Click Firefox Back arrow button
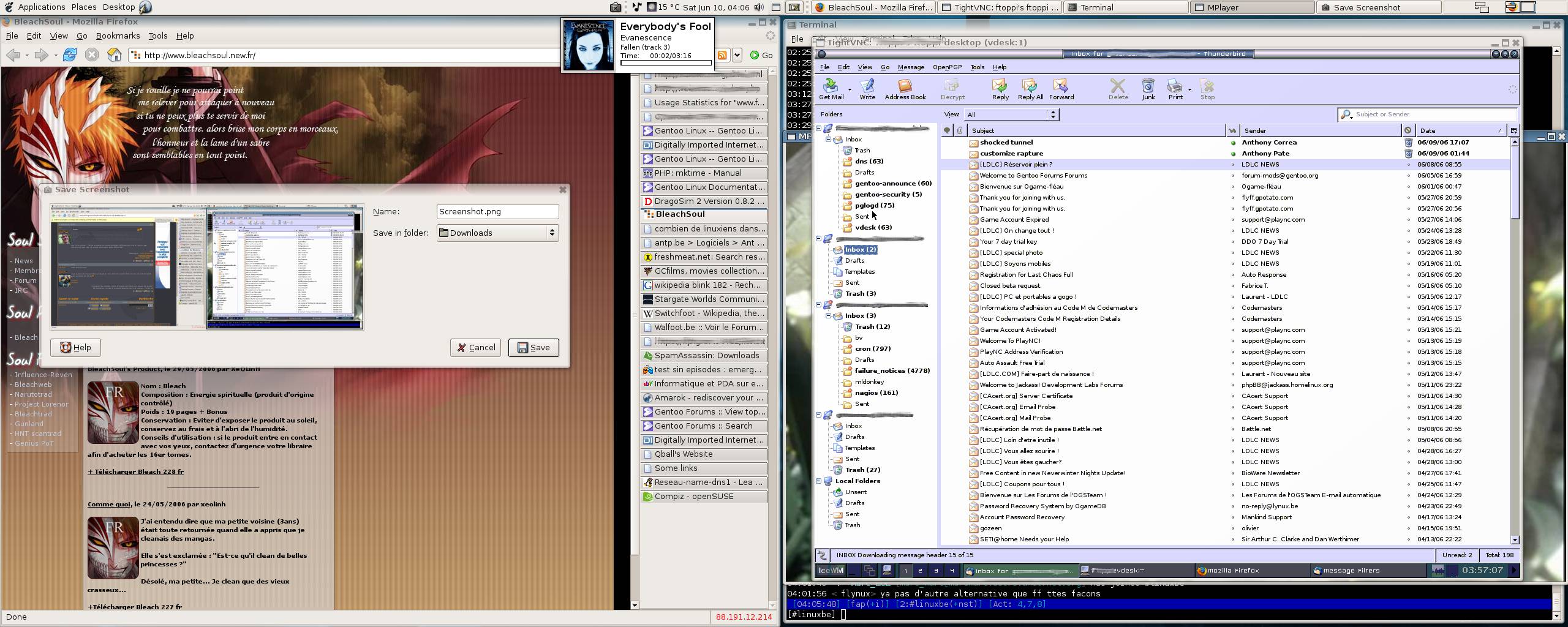This screenshot has height=627, width=1568. (13, 55)
